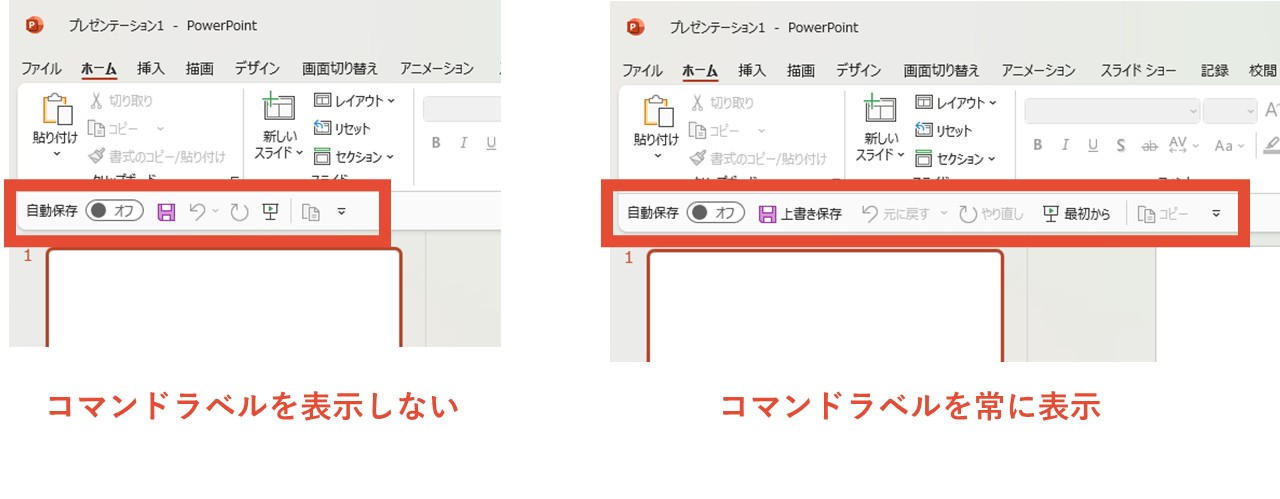Toggle Underline U in right screenshot
This screenshot has height=499, width=1280.
1093,145
